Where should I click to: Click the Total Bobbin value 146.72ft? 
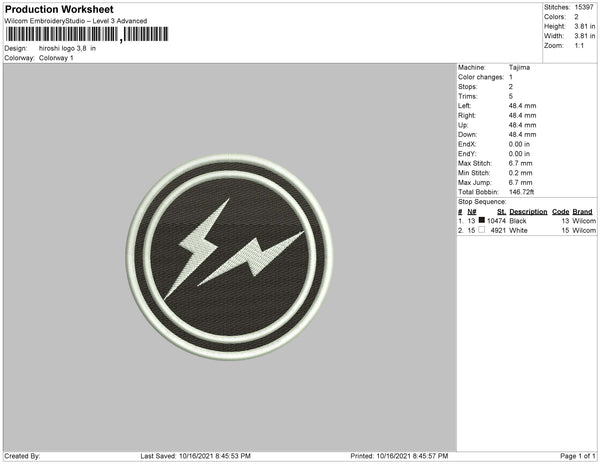click(522, 192)
